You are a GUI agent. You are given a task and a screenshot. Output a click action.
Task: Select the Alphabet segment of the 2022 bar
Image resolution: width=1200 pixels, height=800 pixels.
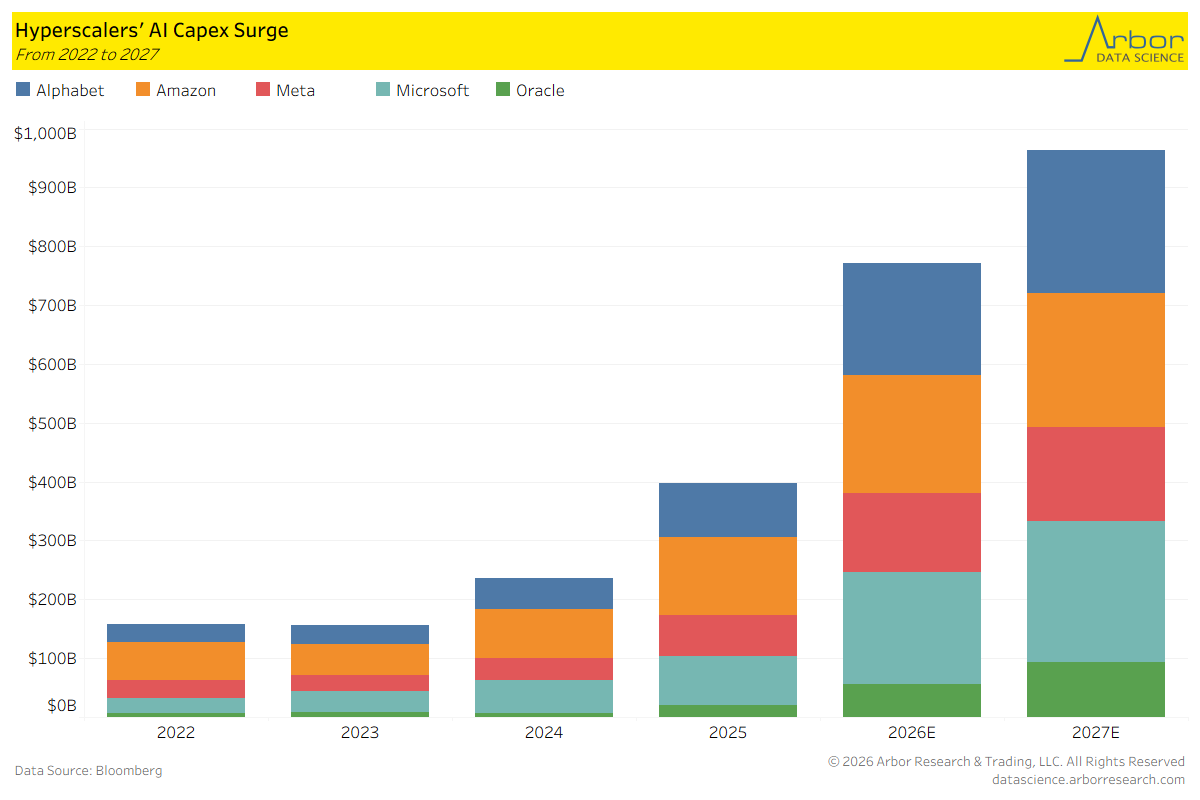coord(176,633)
